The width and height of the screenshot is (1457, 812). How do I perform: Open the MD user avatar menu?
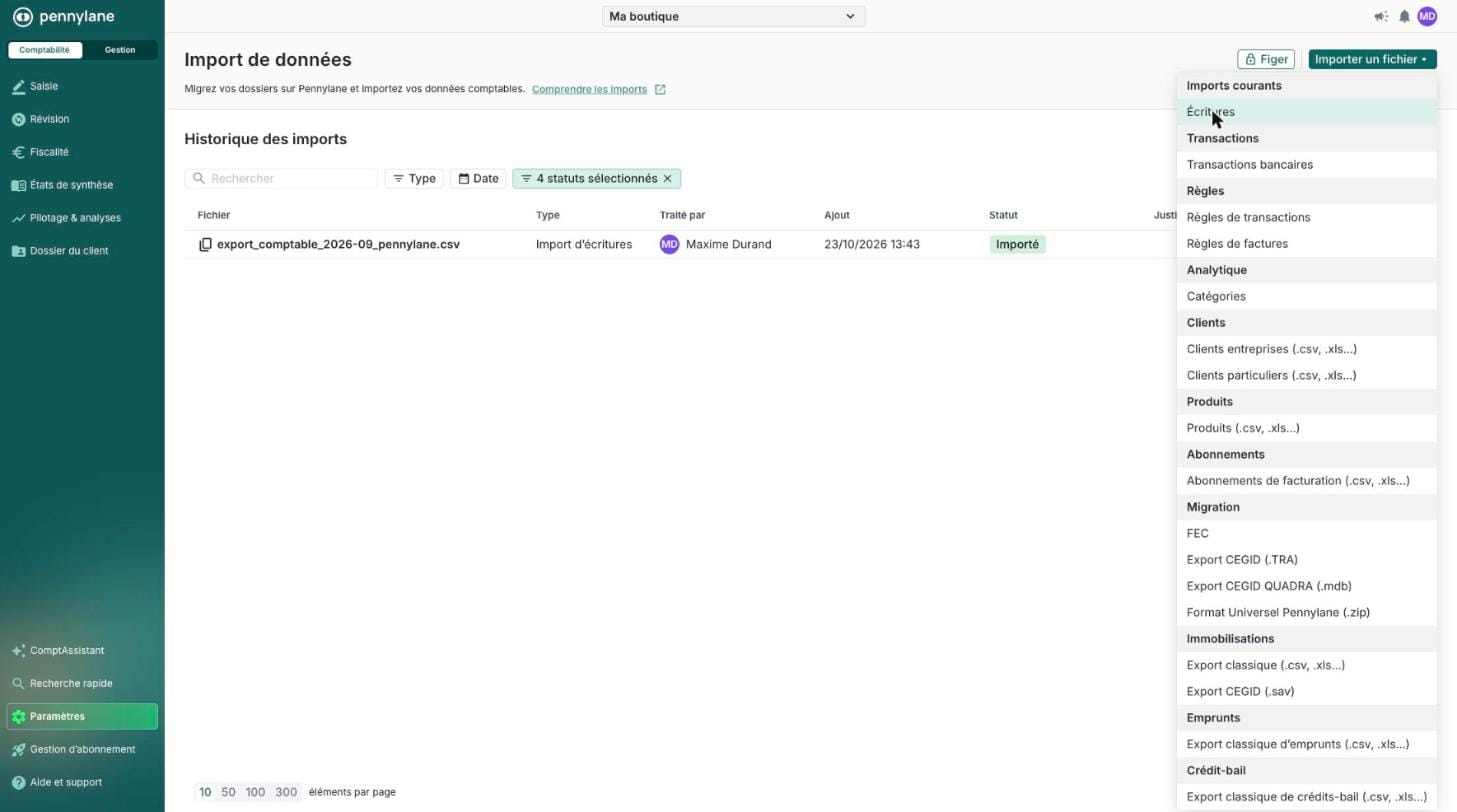coord(1427,16)
